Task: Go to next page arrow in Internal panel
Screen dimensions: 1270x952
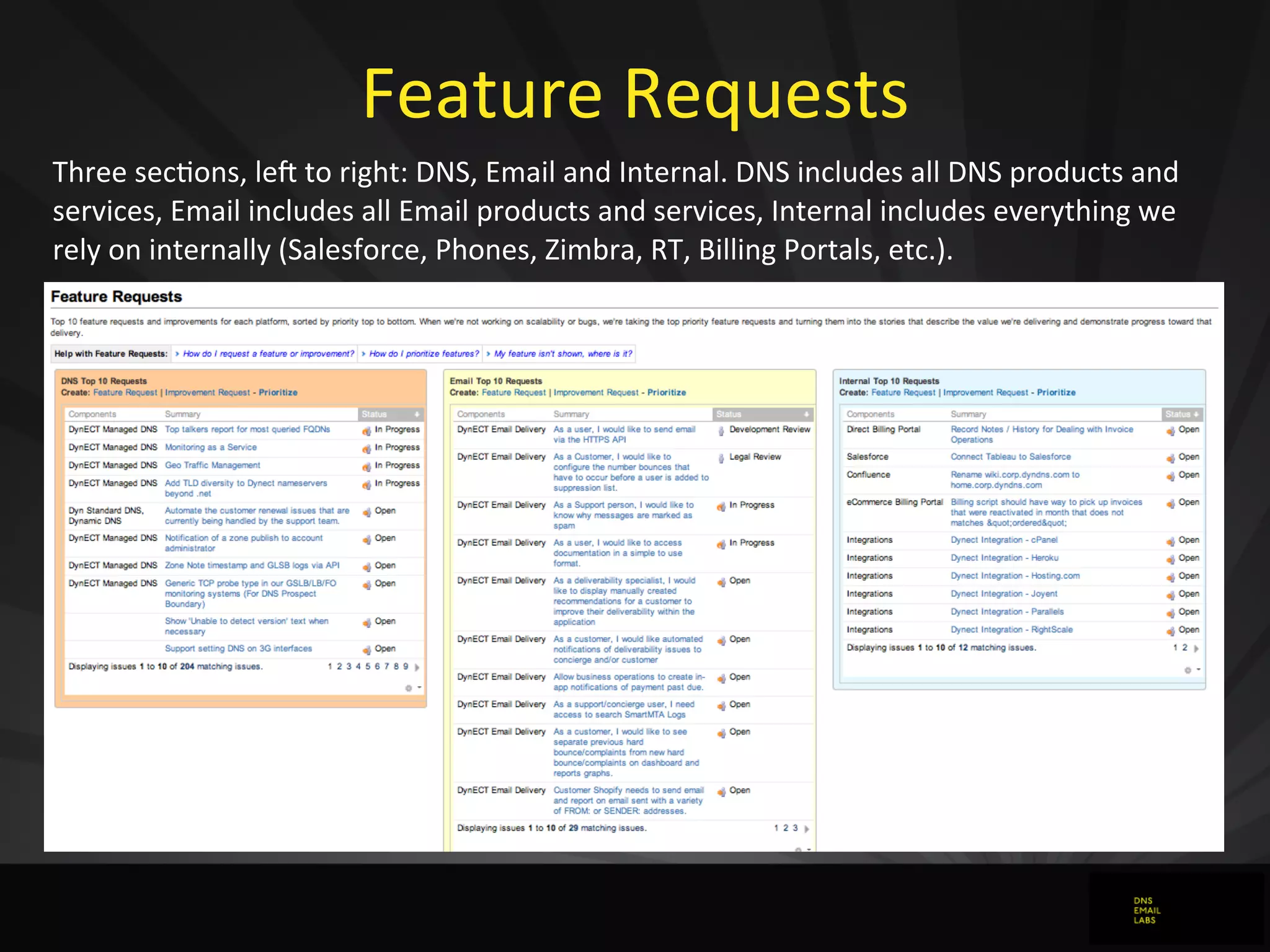Action: [1196, 648]
